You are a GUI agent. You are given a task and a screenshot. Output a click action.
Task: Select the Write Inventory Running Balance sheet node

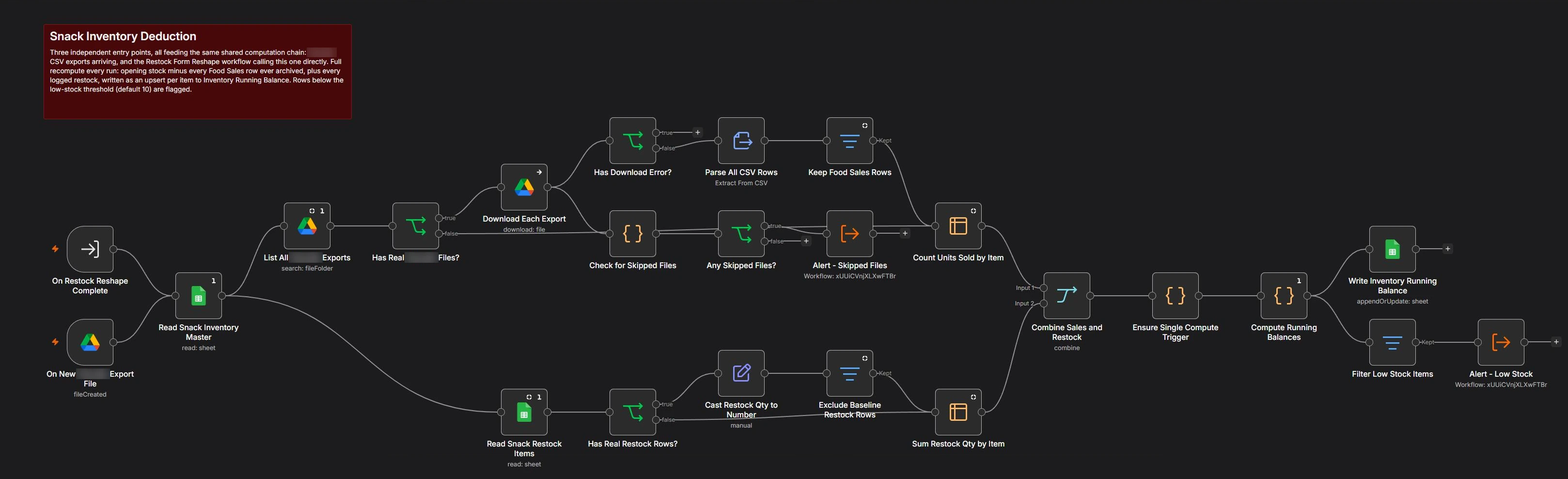pos(1393,249)
